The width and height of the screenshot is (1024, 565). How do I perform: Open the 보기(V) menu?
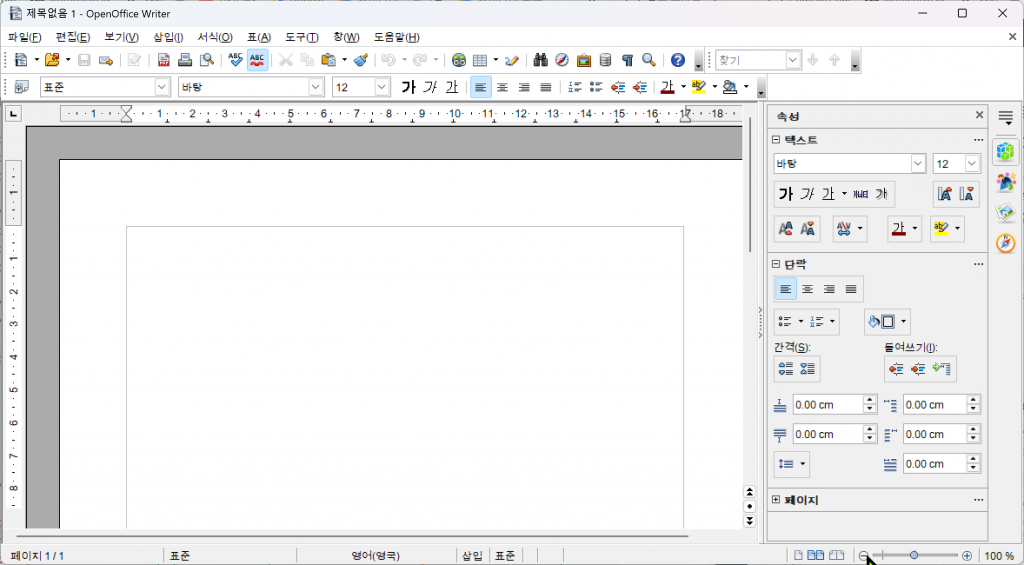(121, 37)
